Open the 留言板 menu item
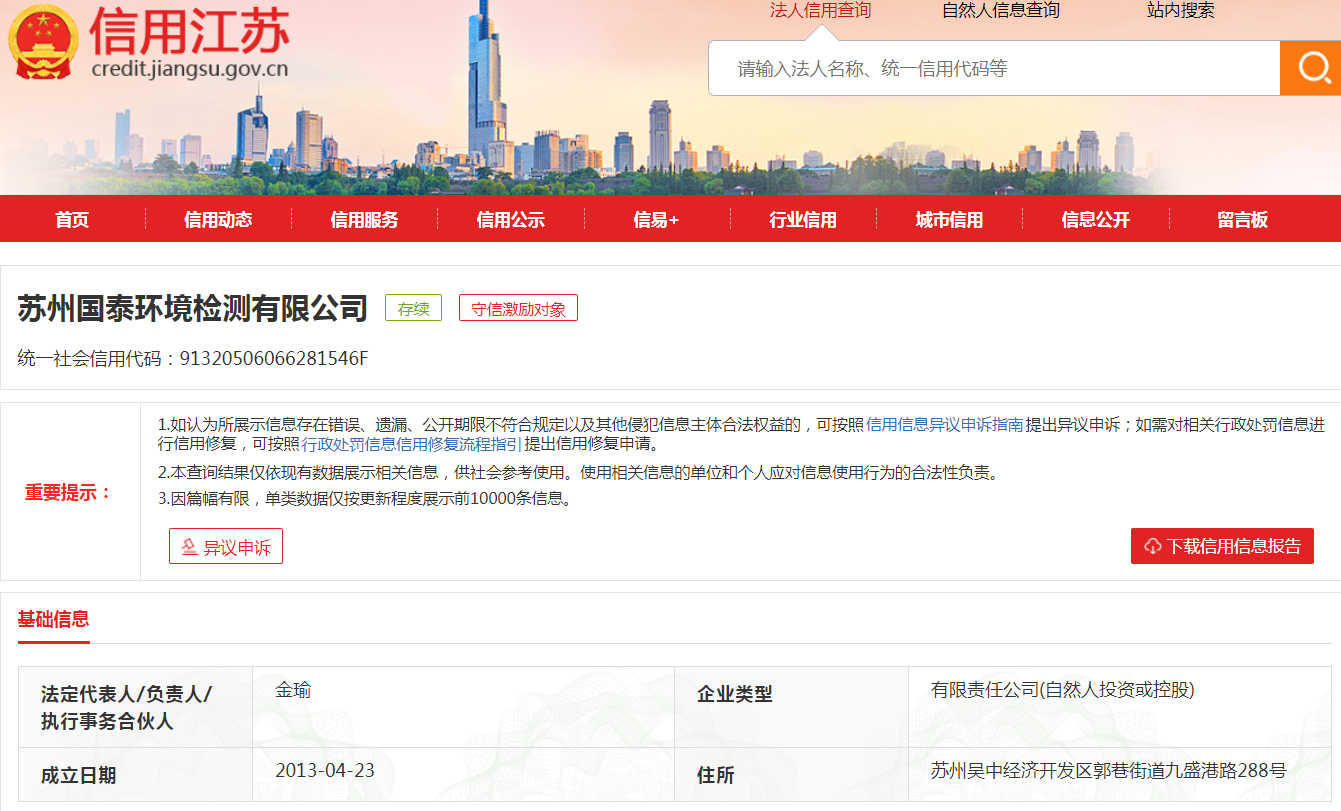 tap(1242, 220)
